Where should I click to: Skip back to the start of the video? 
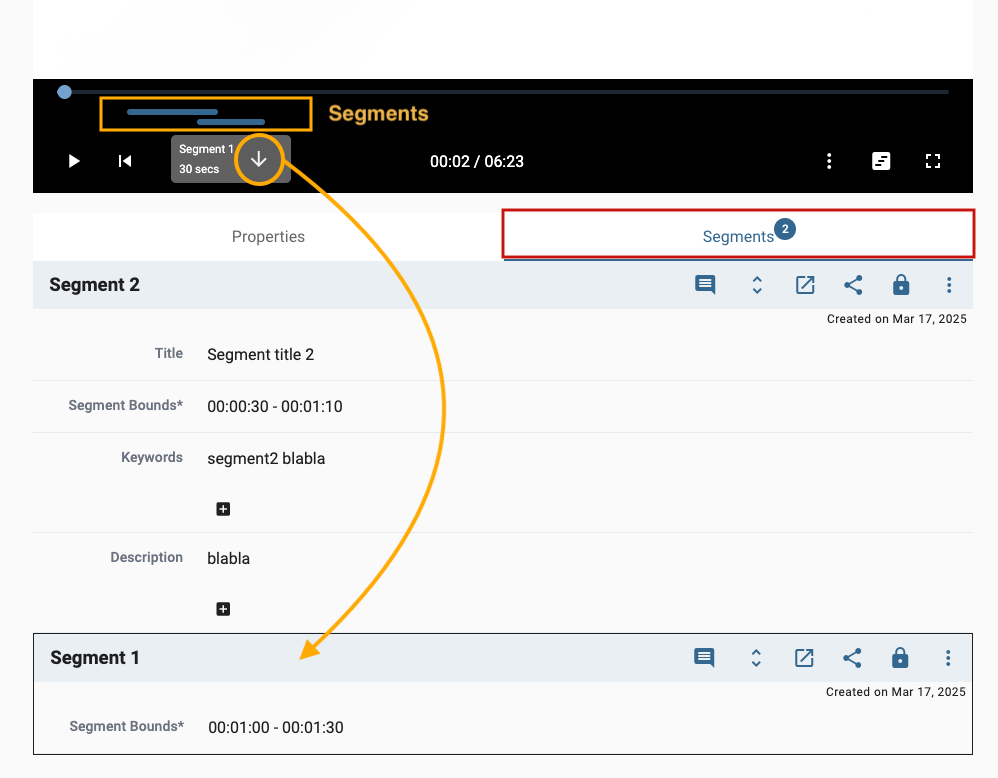pos(124,161)
